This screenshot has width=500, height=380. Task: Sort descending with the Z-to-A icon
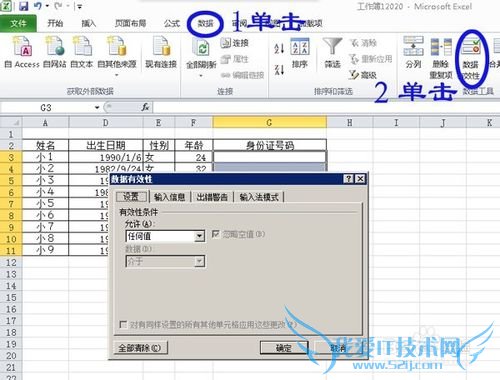coord(279,69)
